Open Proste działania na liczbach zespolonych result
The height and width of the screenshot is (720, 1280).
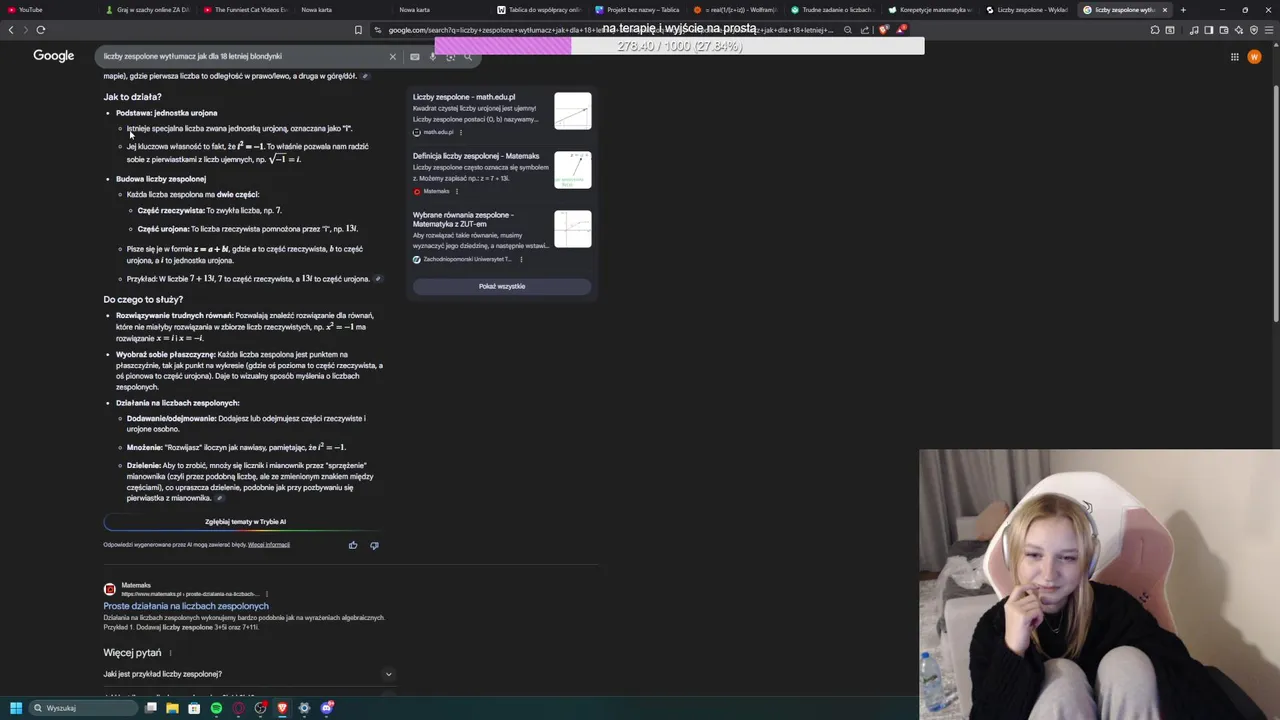coord(186,606)
